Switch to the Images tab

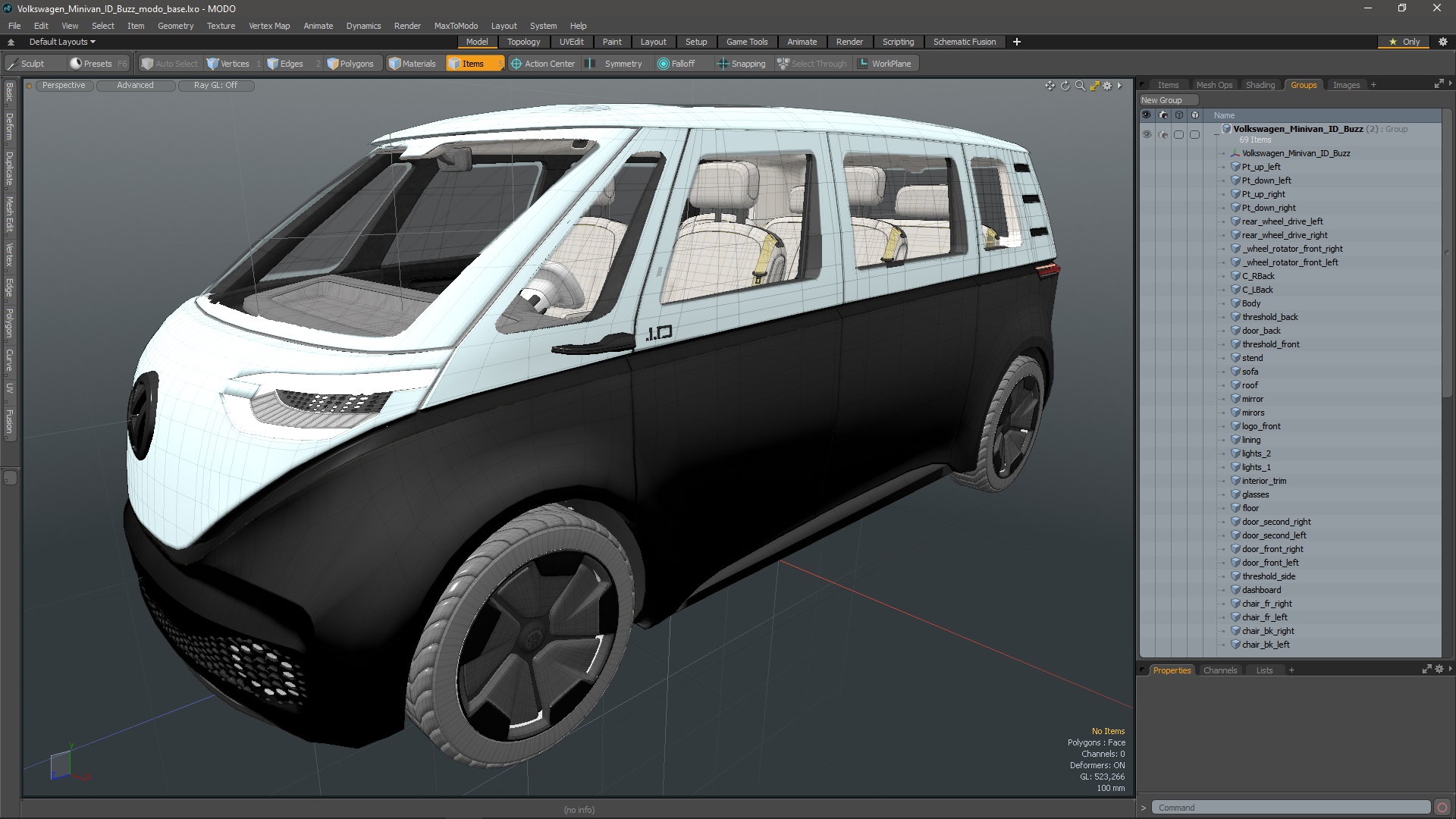(x=1346, y=85)
